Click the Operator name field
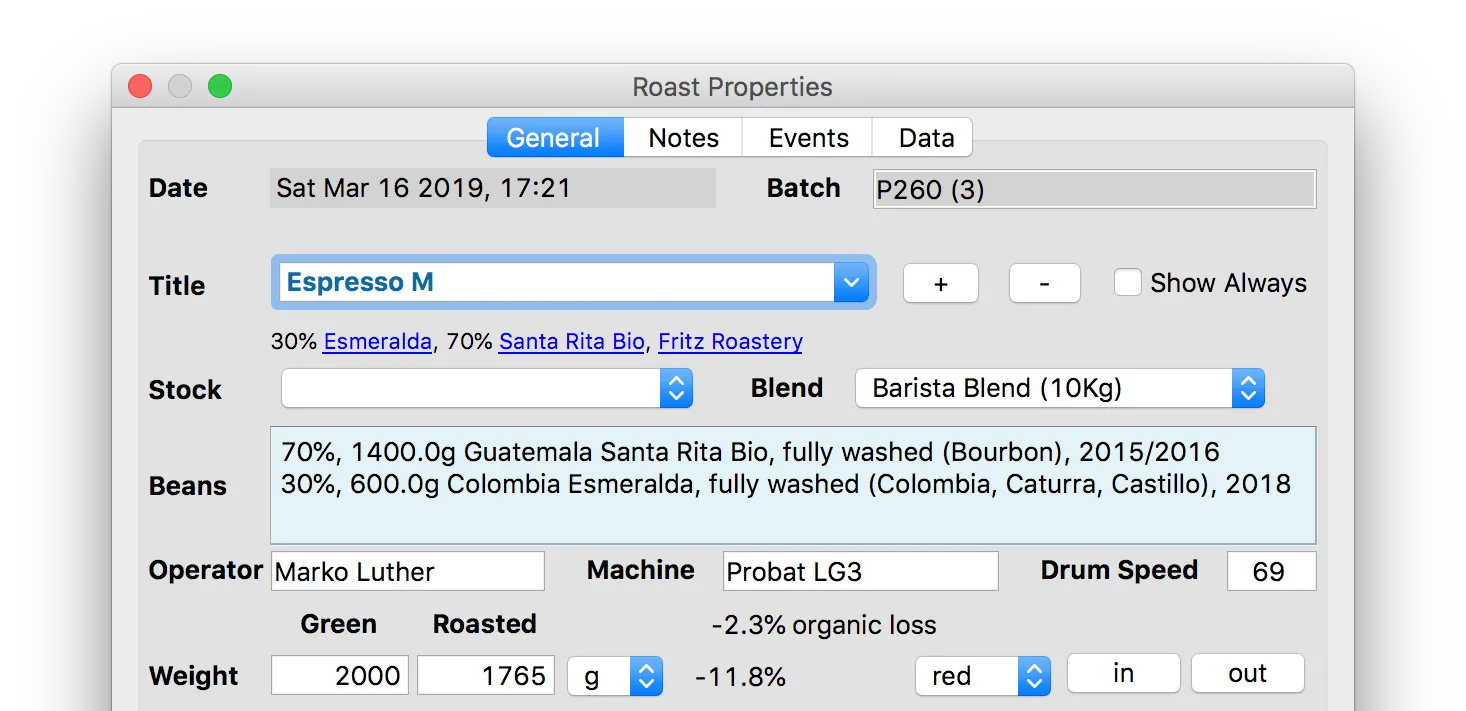This screenshot has width=1466, height=711. (x=407, y=572)
